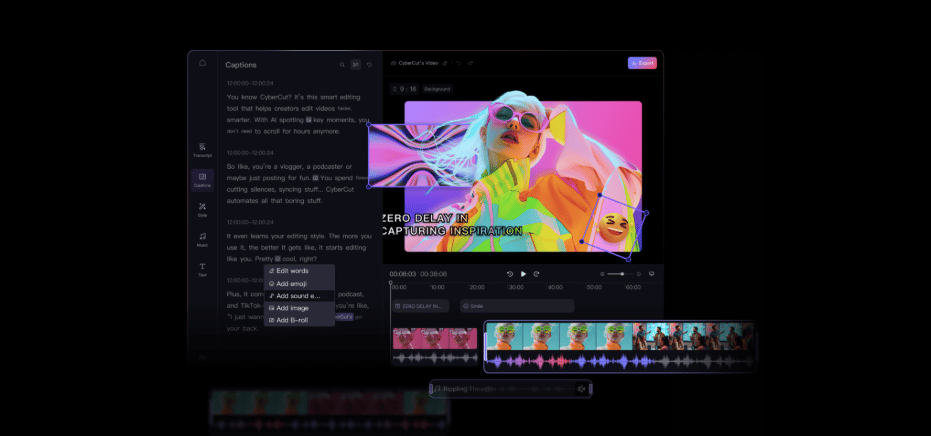The image size is (931, 436).
Task: Jump to the 50:00 ruler mark
Action: (x=594, y=287)
